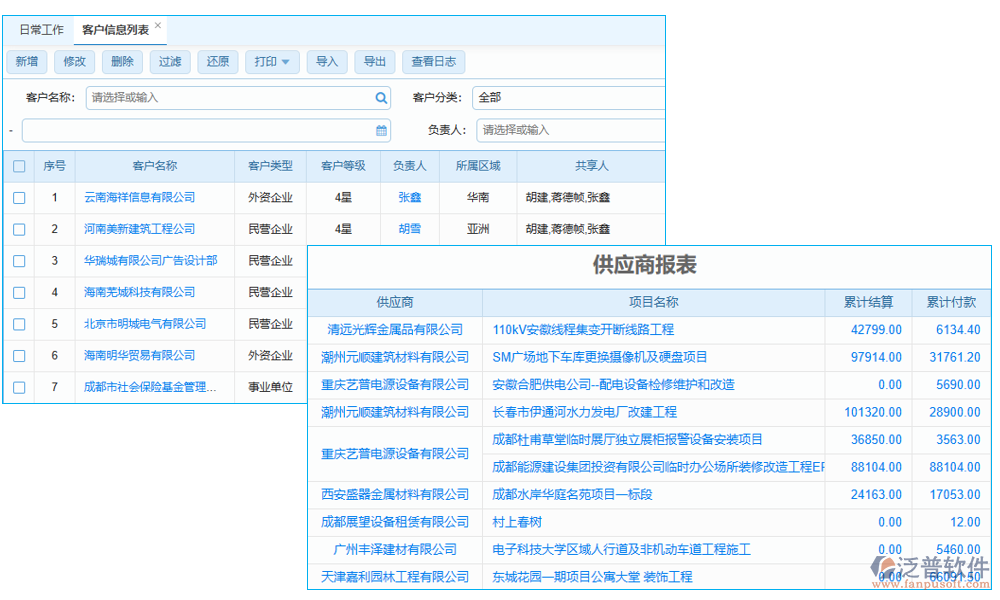The height and width of the screenshot is (600, 1000).
Task: Click the 还原 restore button
Action: click(x=217, y=61)
